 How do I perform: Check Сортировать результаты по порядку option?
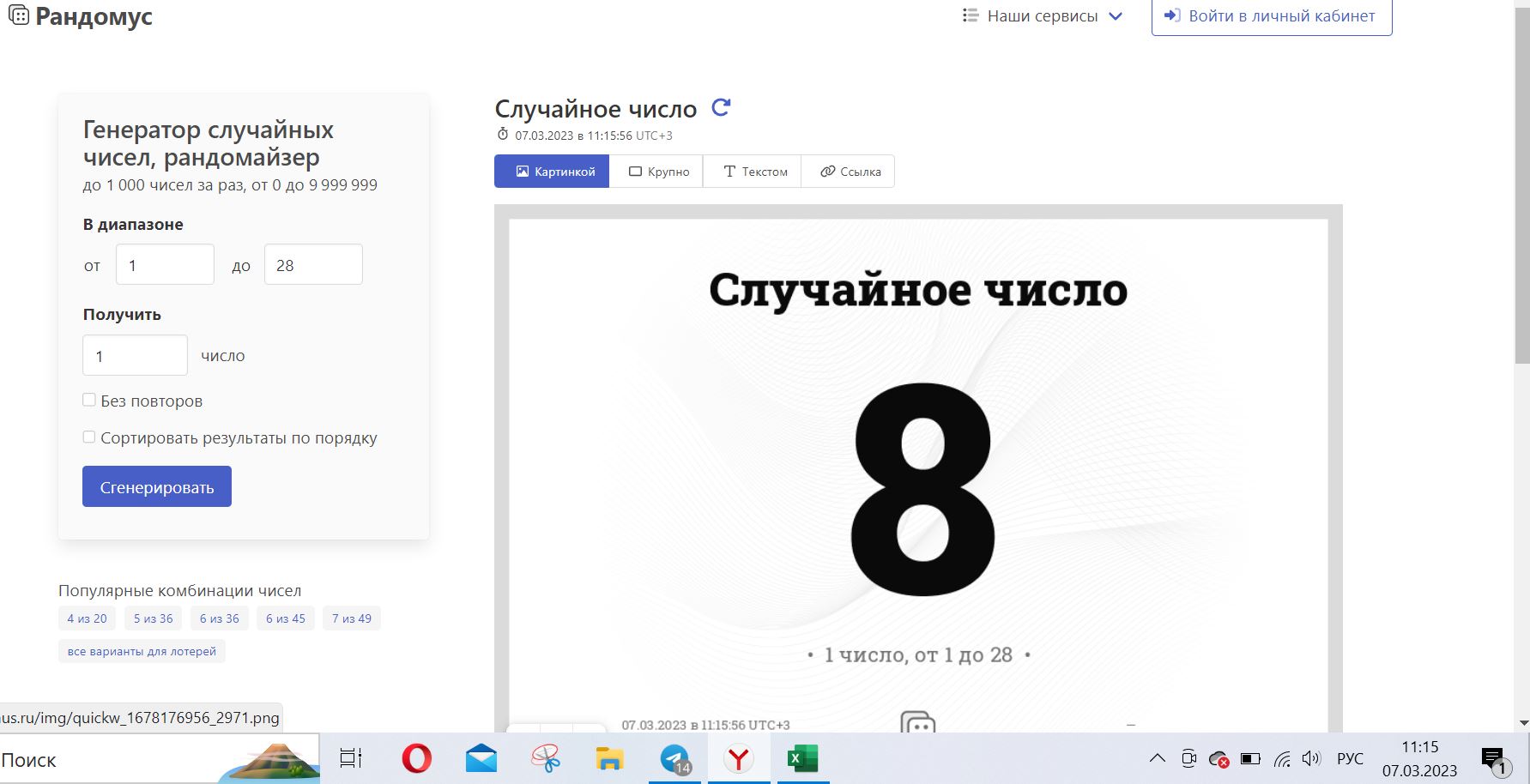[x=89, y=437]
